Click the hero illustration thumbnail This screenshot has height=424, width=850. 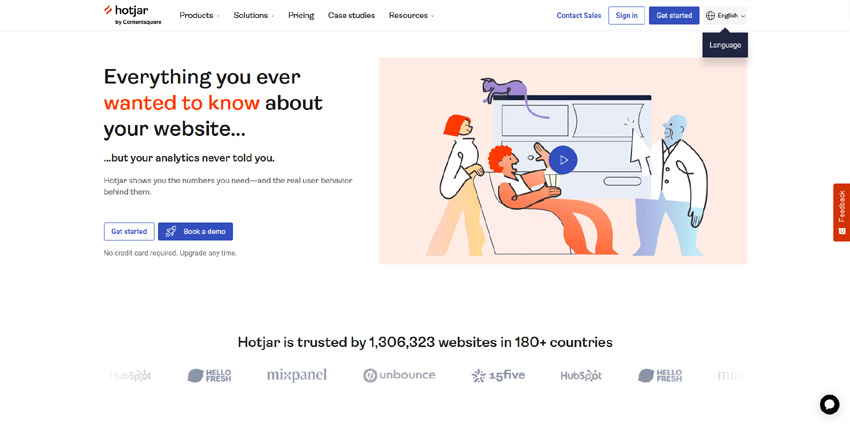coord(563,161)
